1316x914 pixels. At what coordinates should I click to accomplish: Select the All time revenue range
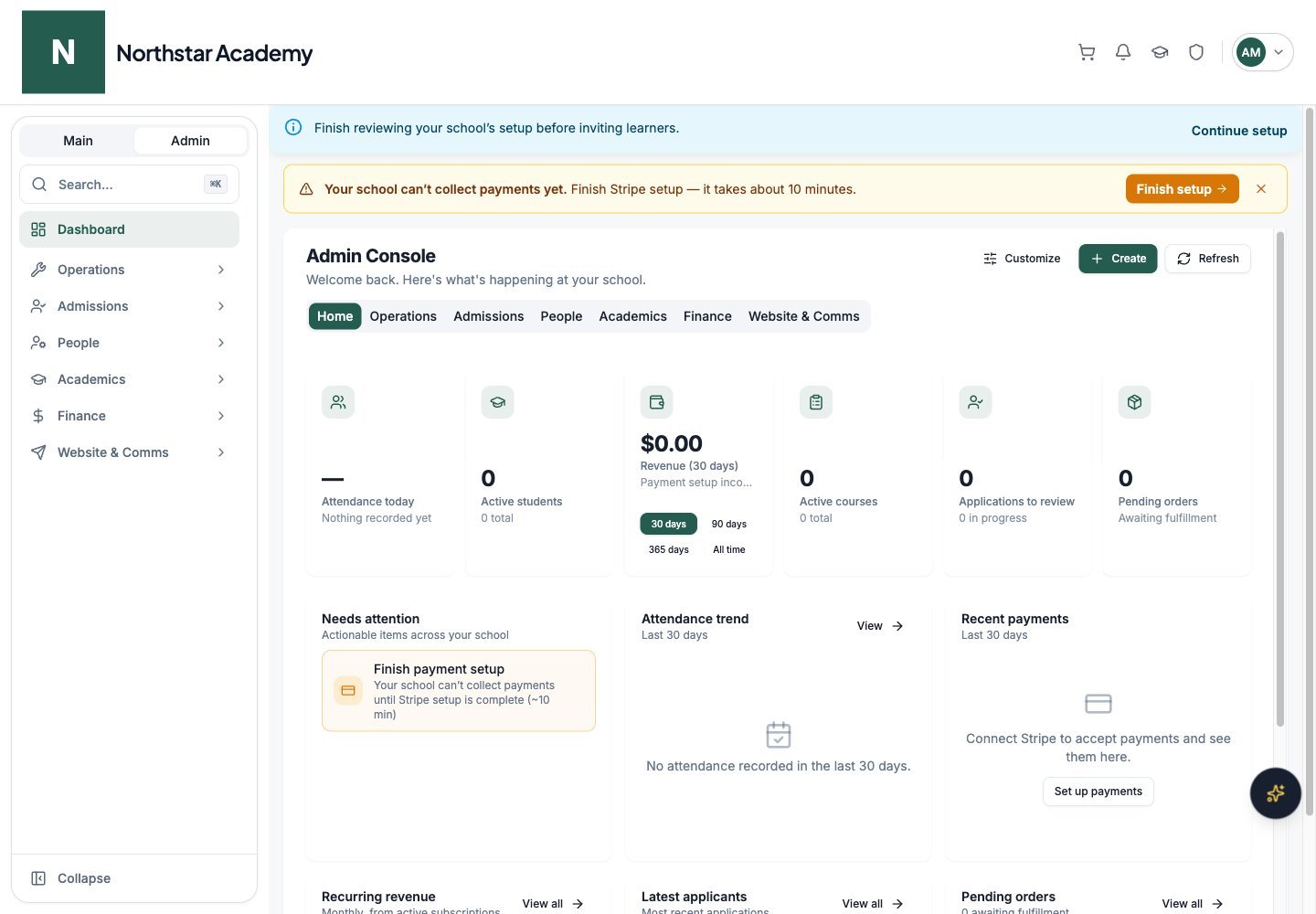729,549
